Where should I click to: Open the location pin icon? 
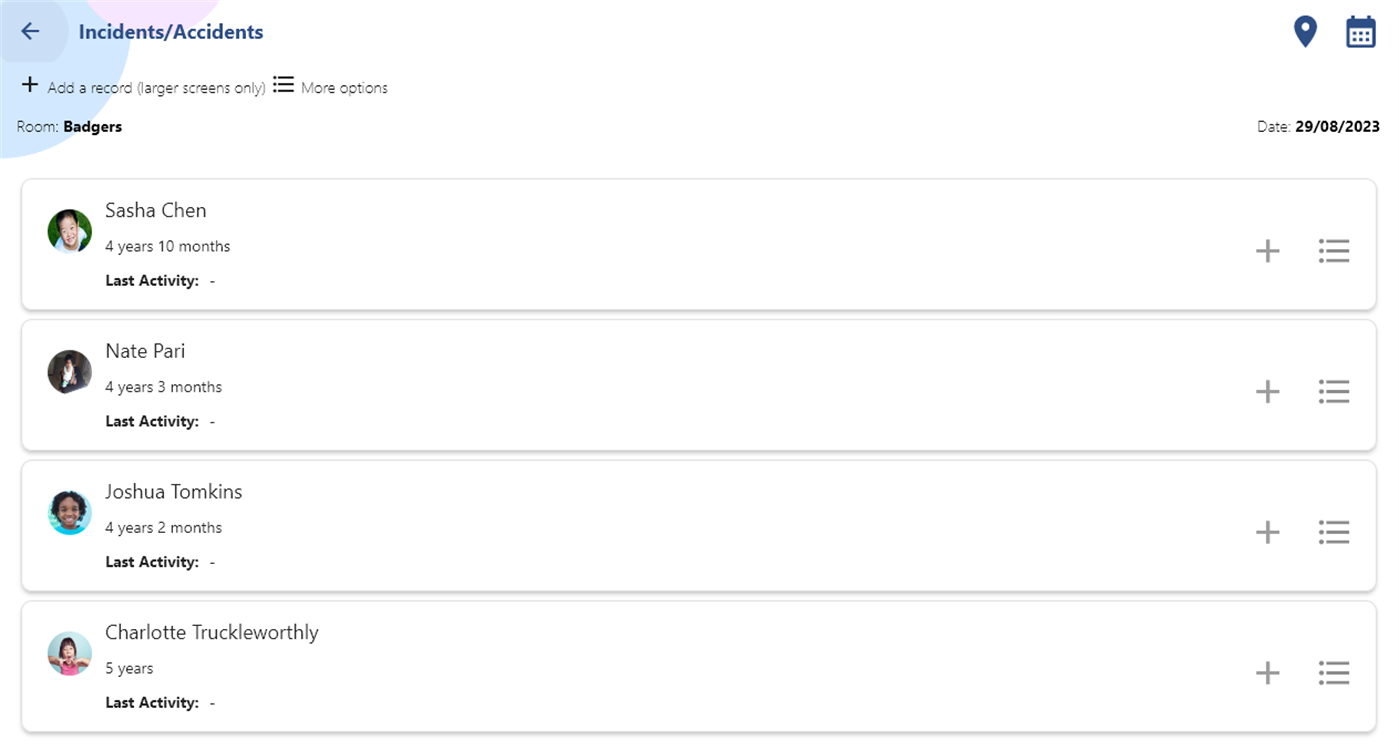coord(1305,32)
